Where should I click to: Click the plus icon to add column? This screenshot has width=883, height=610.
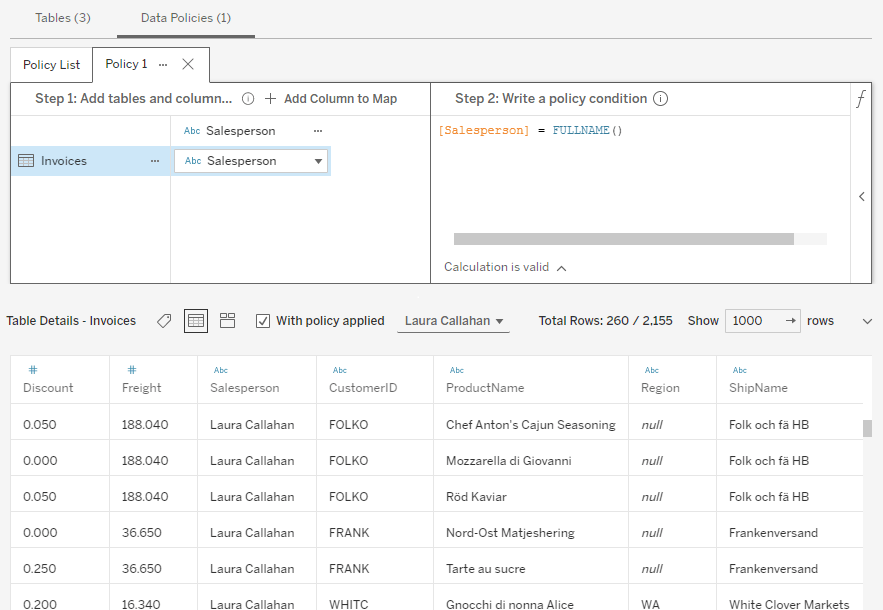point(270,99)
